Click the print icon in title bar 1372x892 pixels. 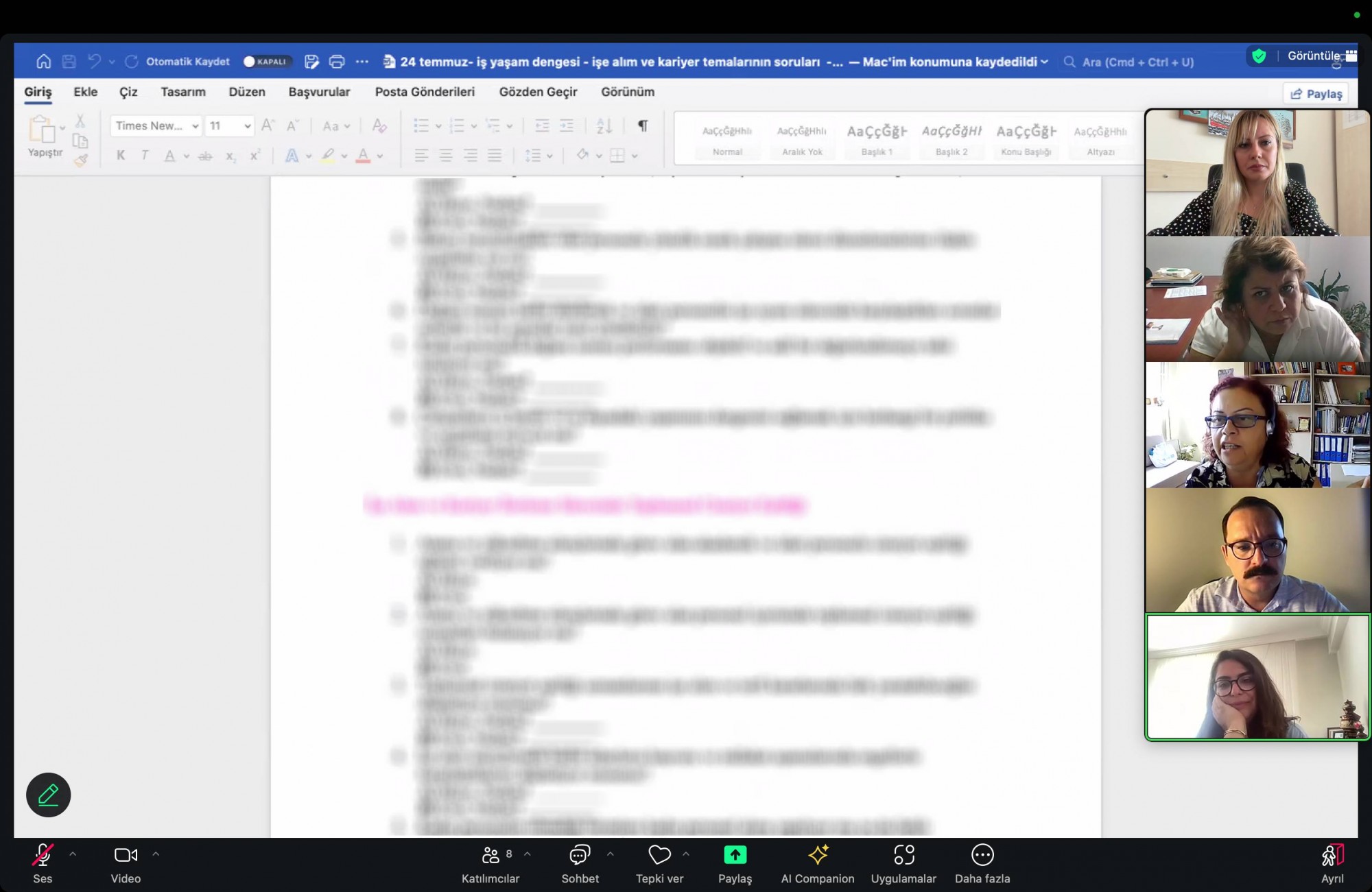337,62
